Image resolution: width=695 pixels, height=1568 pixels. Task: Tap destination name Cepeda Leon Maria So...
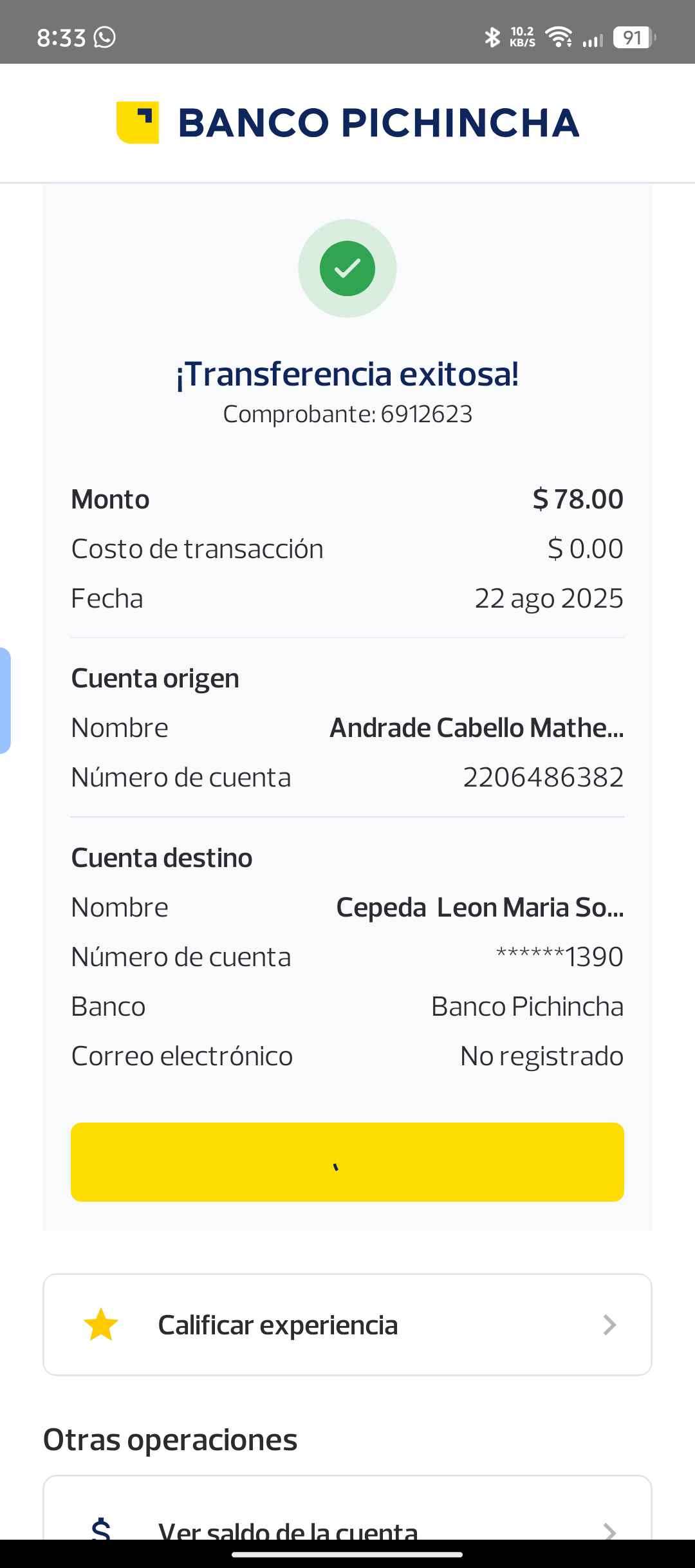click(x=479, y=908)
